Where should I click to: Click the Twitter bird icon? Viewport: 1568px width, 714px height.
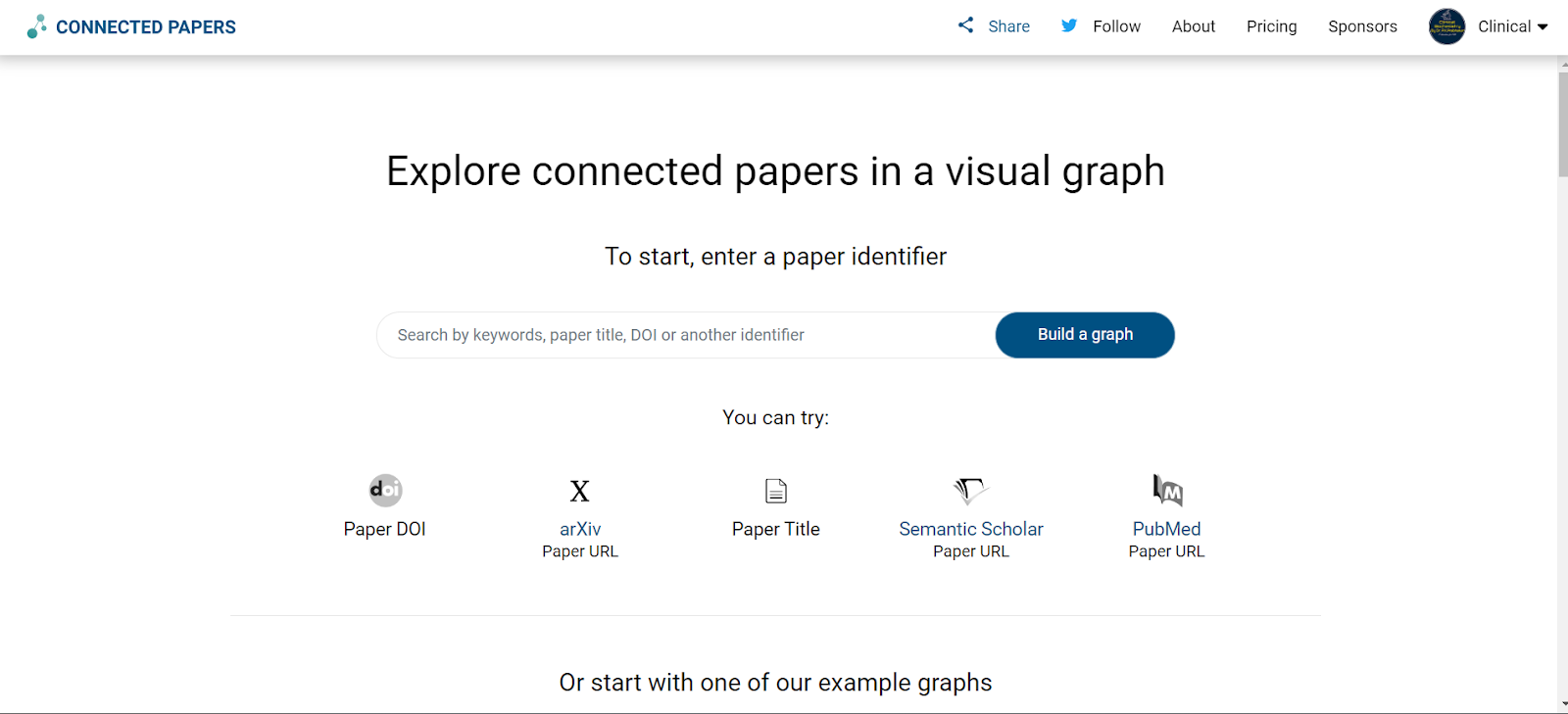[x=1069, y=25]
